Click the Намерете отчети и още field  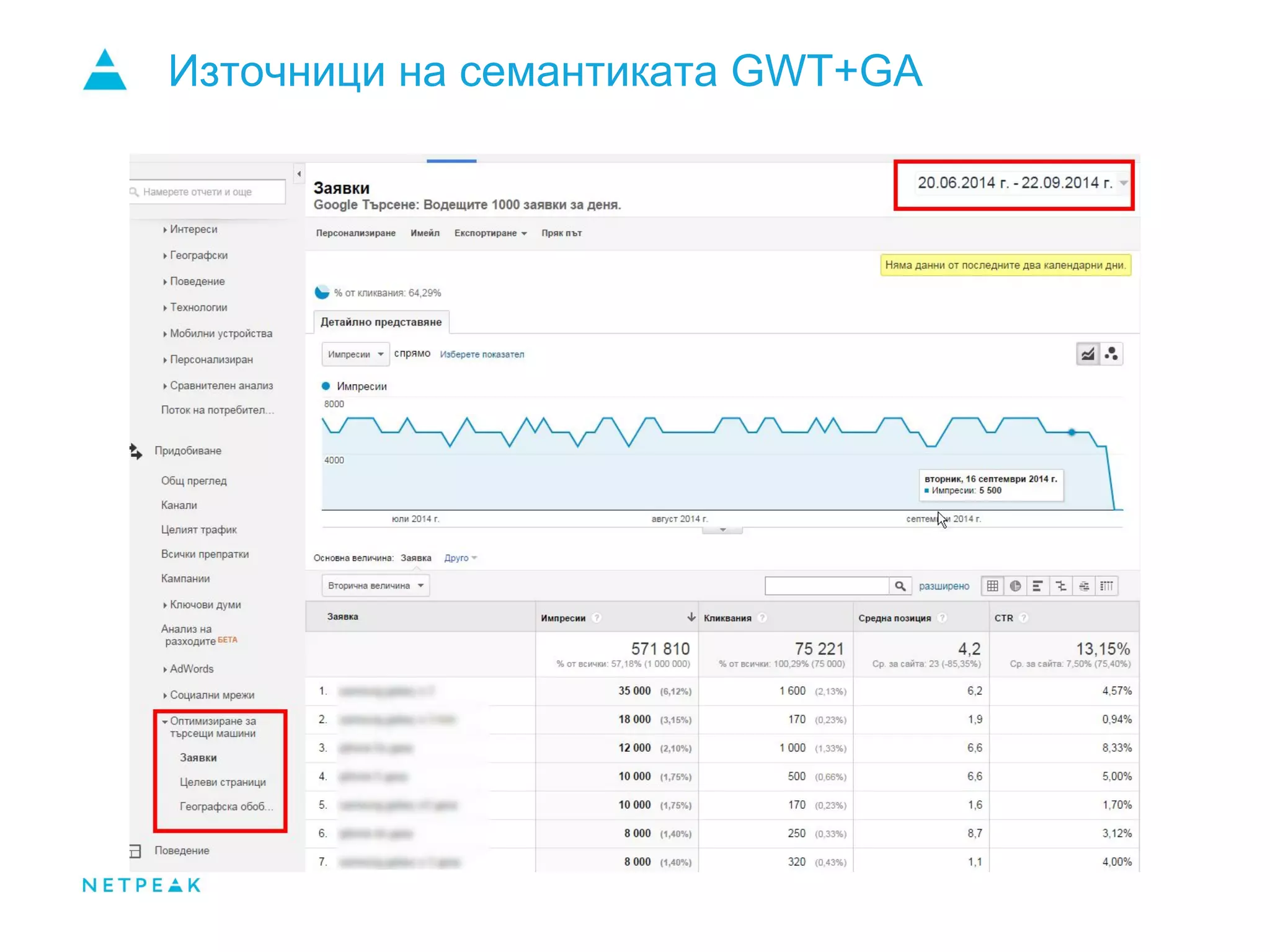207,192
